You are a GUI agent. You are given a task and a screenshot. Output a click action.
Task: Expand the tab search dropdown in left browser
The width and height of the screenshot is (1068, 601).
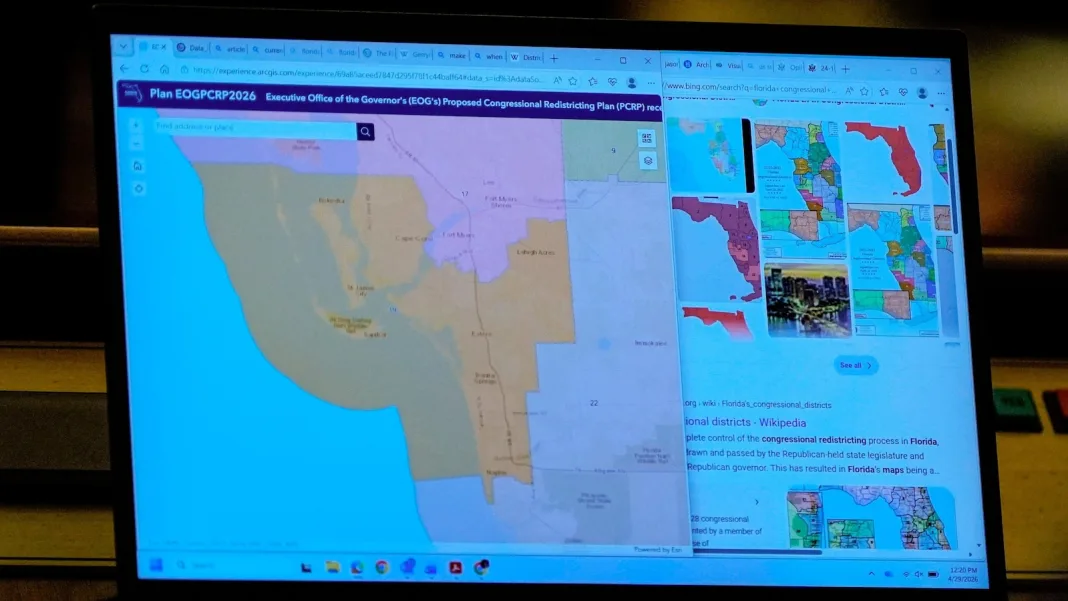pyautogui.click(x=123, y=46)
